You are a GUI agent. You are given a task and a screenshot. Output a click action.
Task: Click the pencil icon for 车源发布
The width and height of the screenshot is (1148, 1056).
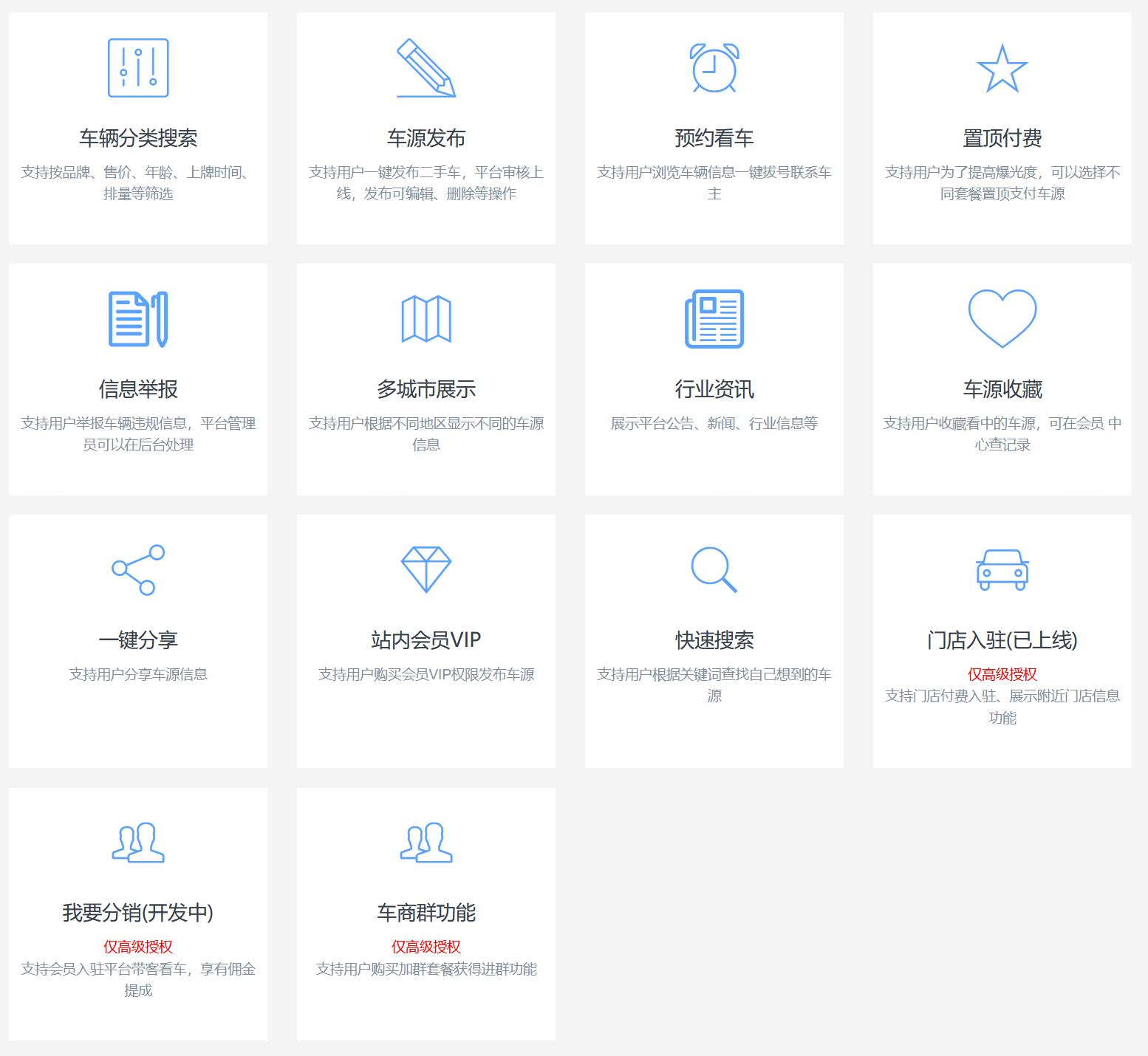425,68
